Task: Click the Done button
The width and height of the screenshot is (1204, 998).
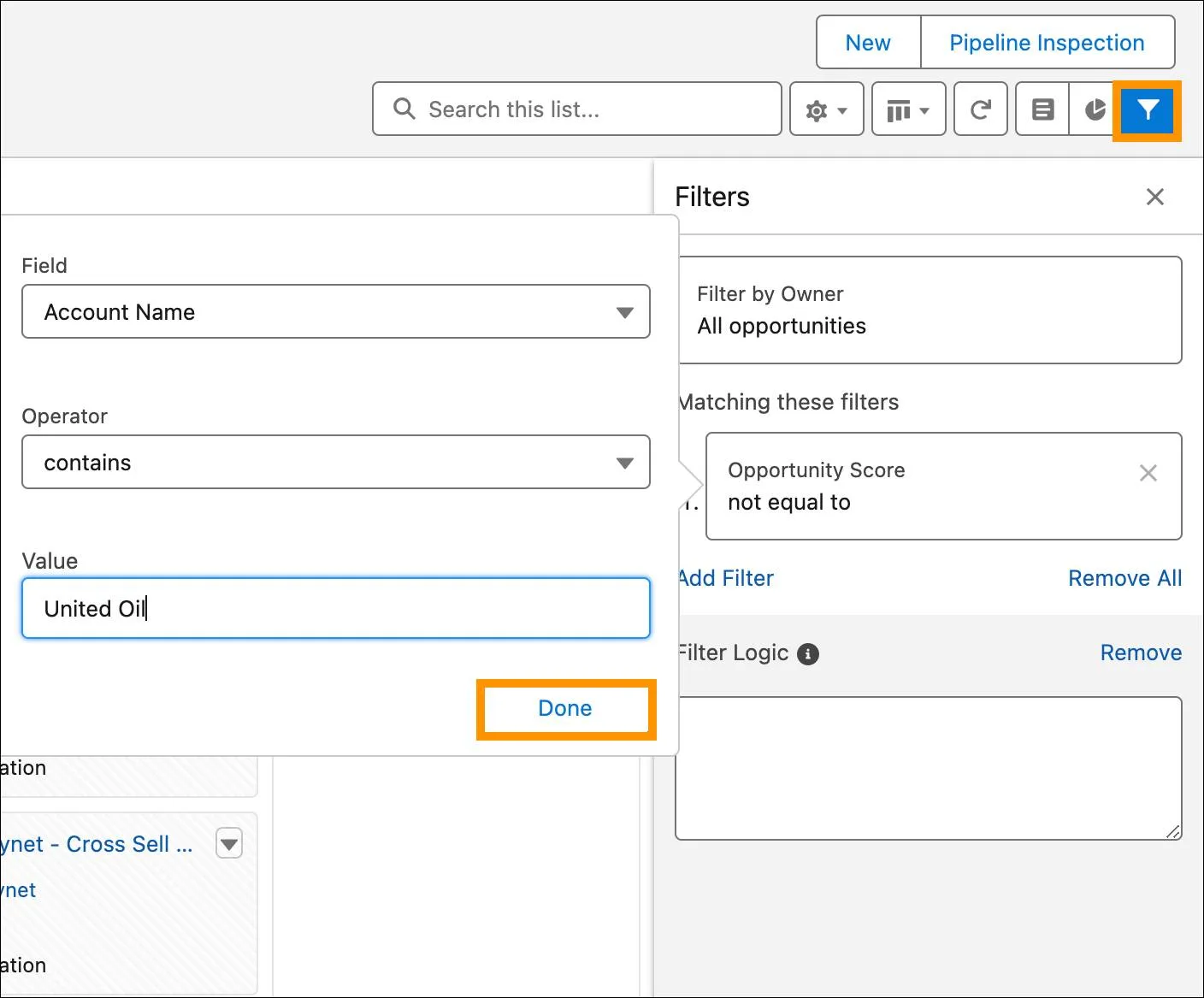Action: pos(565,709)
